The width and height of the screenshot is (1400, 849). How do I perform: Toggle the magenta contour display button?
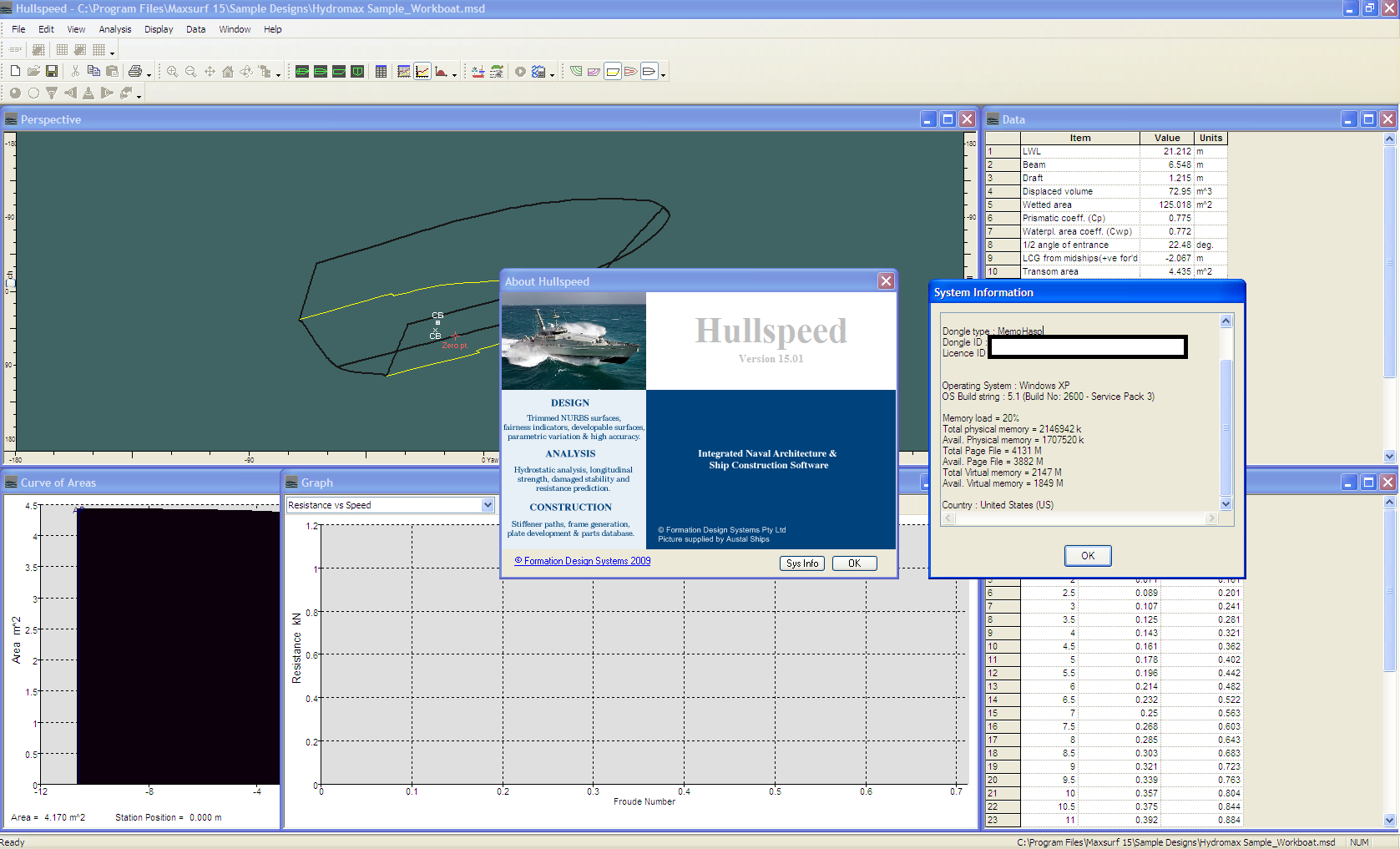coord(594,72)
